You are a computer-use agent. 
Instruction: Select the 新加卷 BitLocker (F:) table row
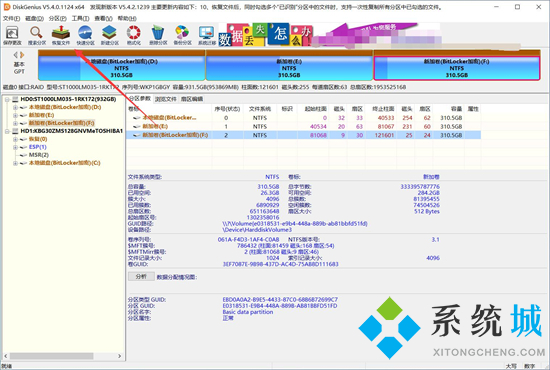(x=304, y=135)
